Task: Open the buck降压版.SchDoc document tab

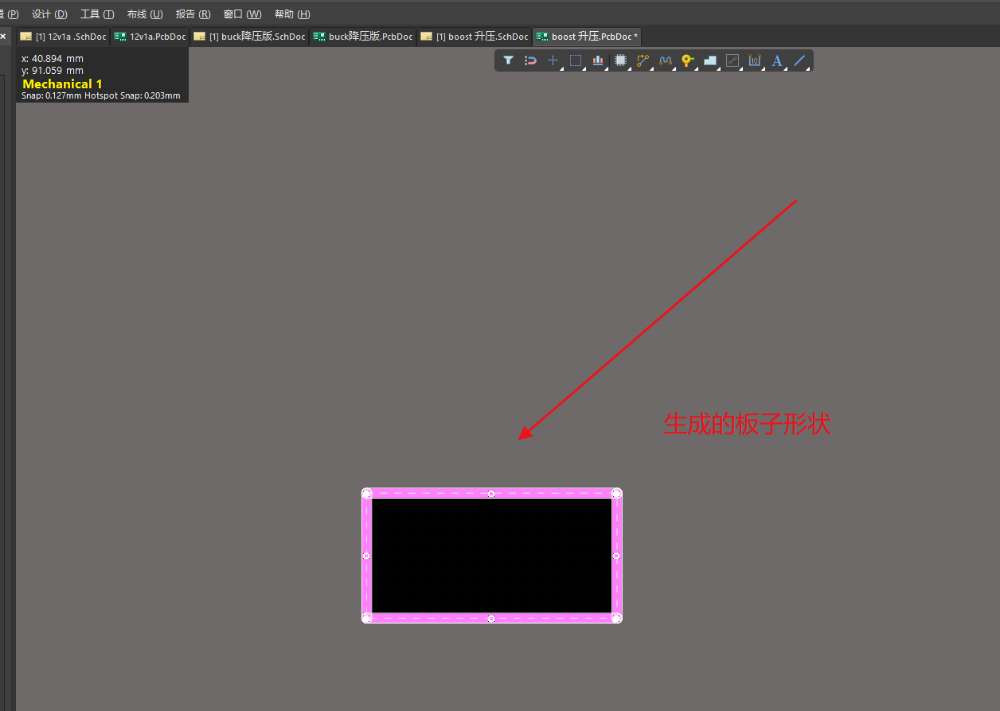Action: click(249, 36)
